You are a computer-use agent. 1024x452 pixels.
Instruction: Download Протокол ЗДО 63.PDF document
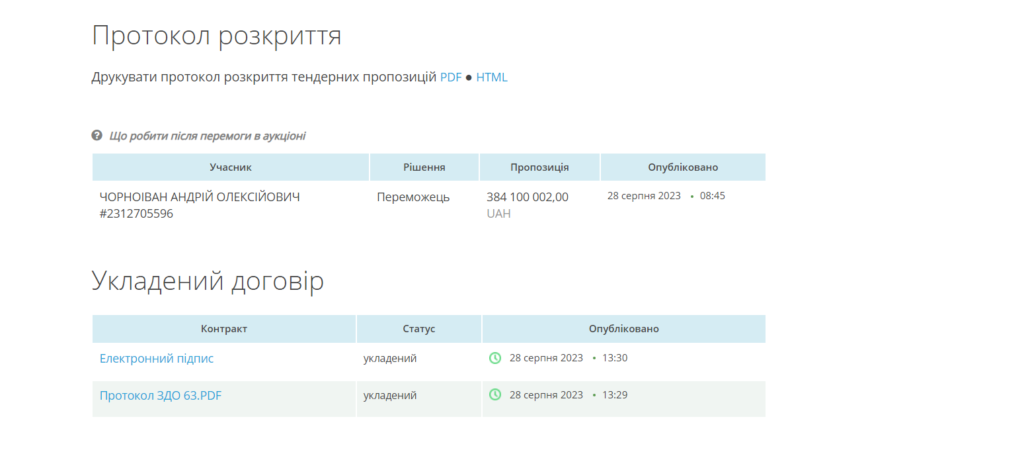(x=160, y=396)
